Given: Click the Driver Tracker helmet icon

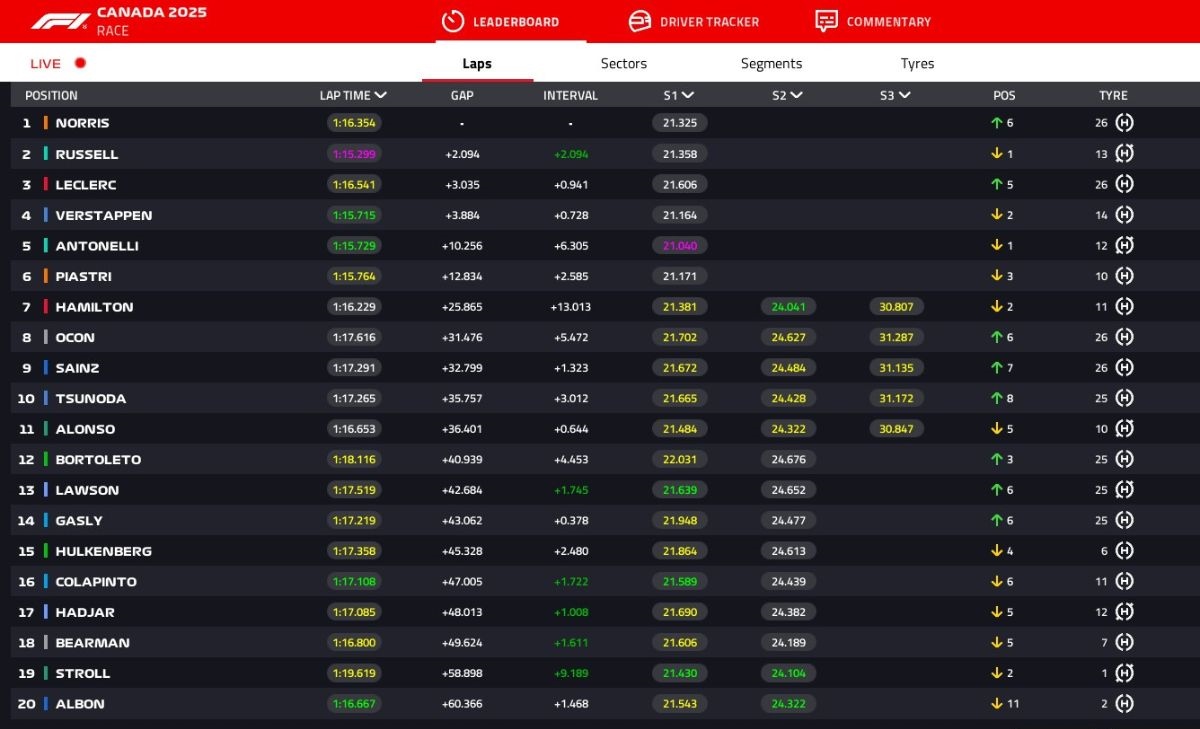Looking at the screenshot, I should click(x=640, y=21).
